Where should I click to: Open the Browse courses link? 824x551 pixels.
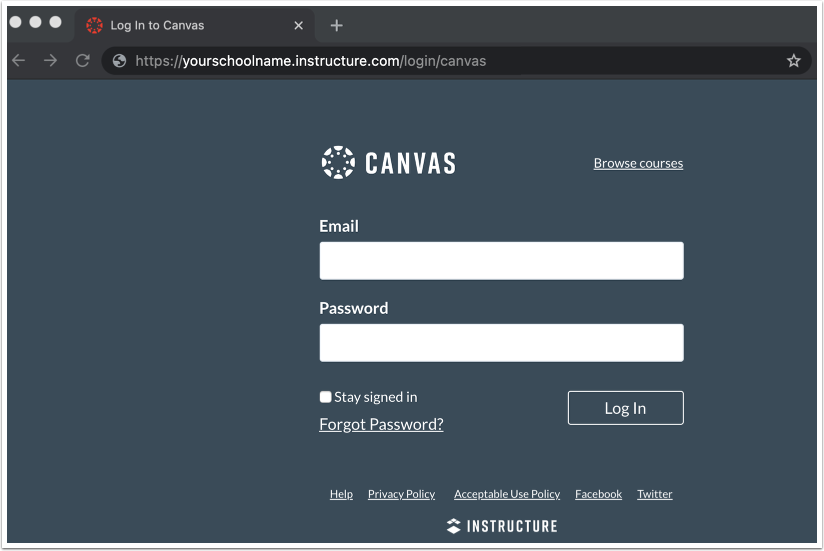click(x=638, y=163)
